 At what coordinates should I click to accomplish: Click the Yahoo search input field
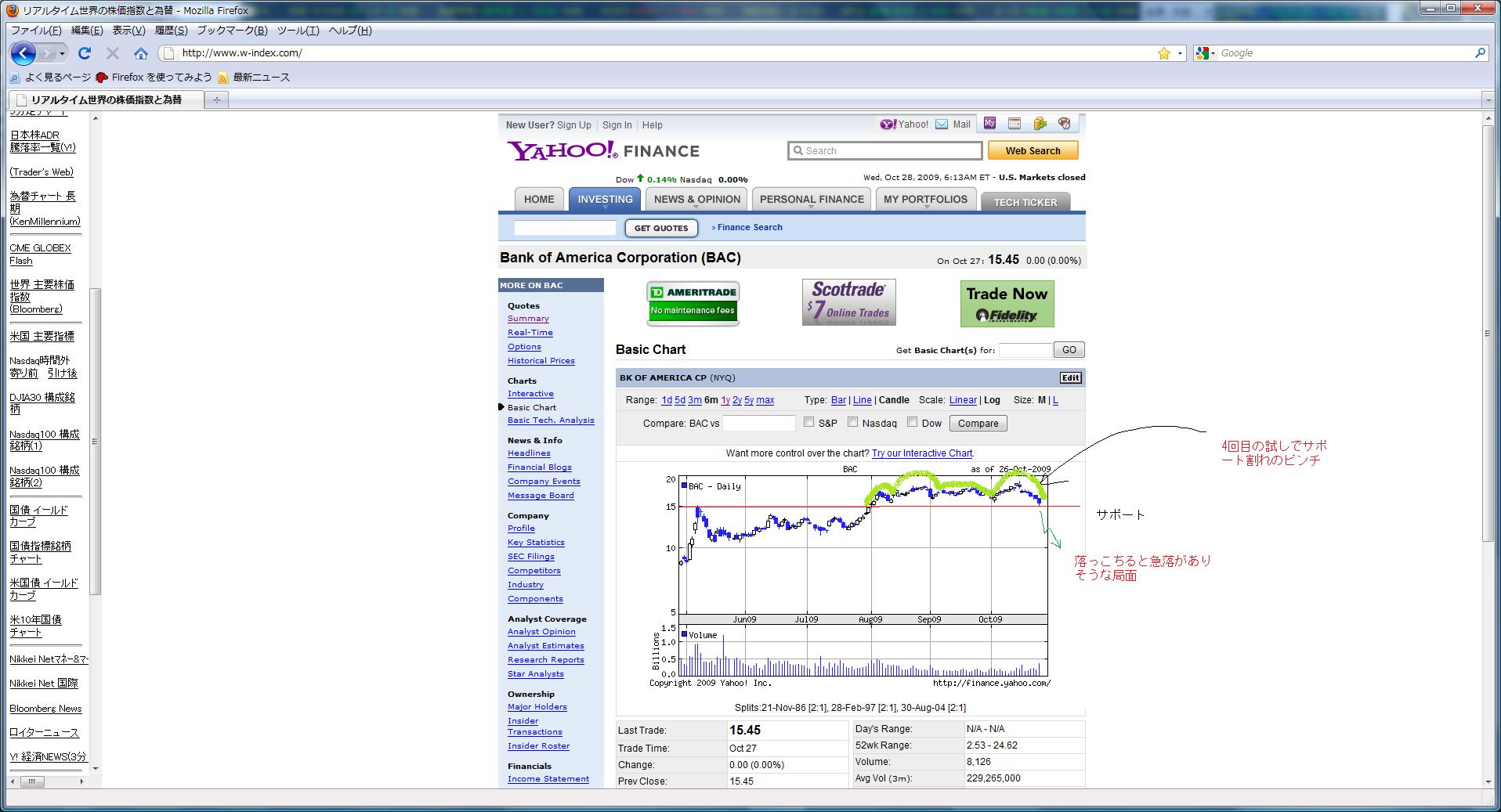885,150
